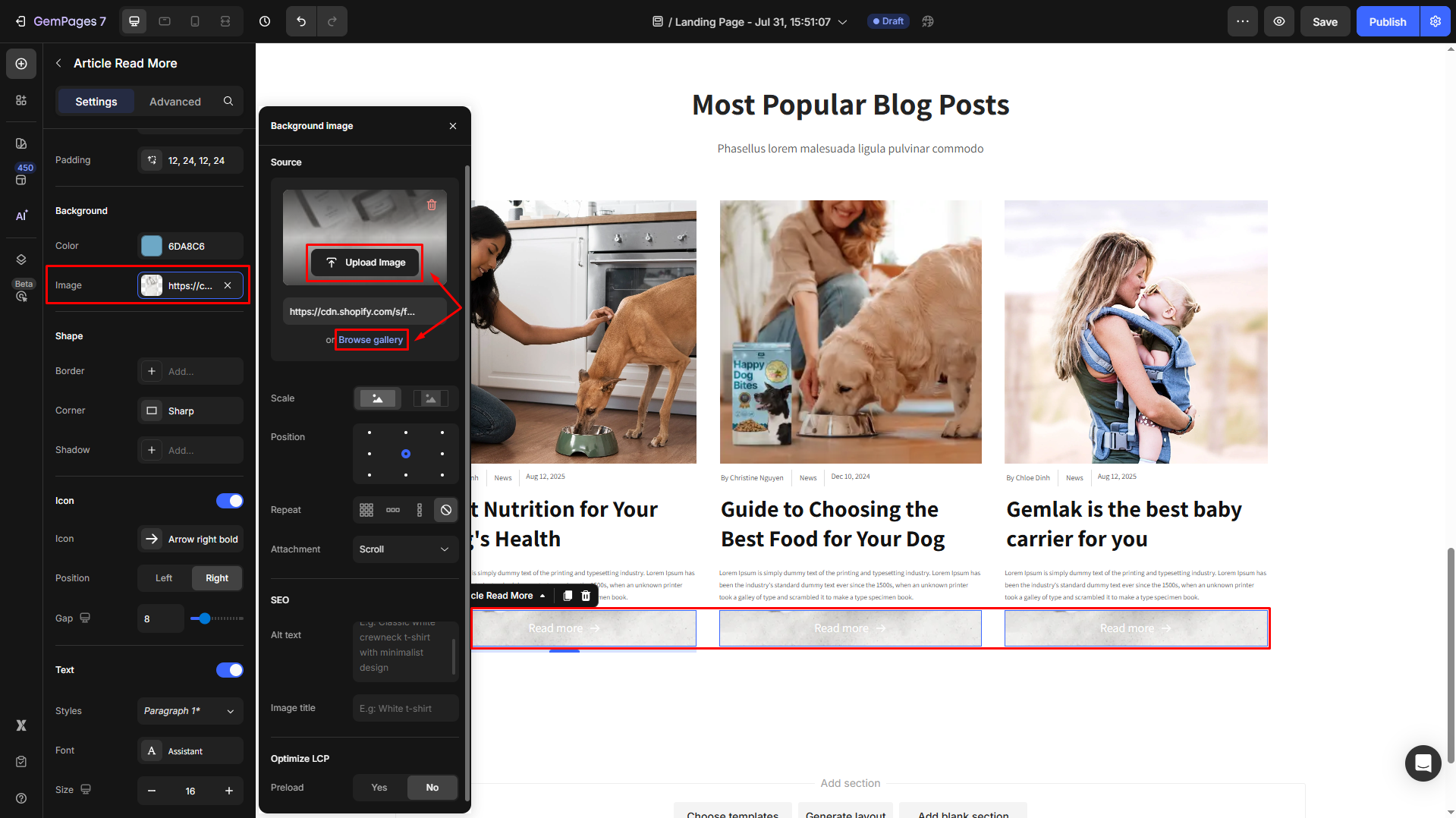This screenshot has height=818, width=1456.
Task: Click the Upload Image button
Action: (365, 263)
